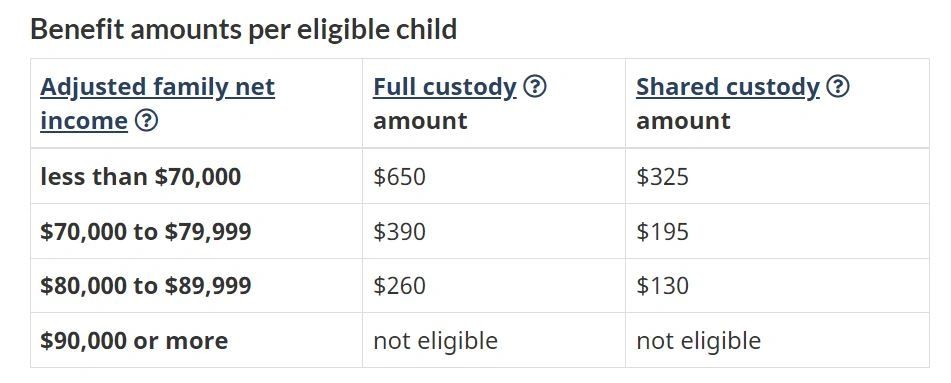
Task: Open the Full custody definition link
Action: [x=445, y=87]
